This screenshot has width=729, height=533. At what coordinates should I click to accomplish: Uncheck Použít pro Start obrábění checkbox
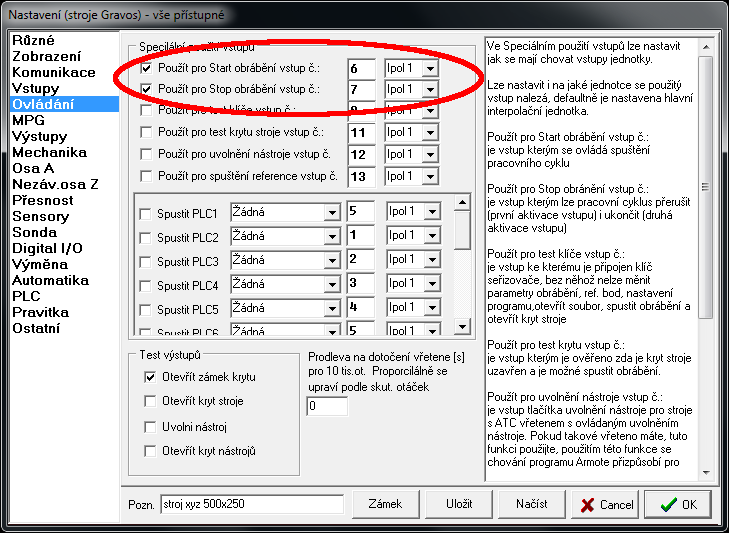pos(146,68)
